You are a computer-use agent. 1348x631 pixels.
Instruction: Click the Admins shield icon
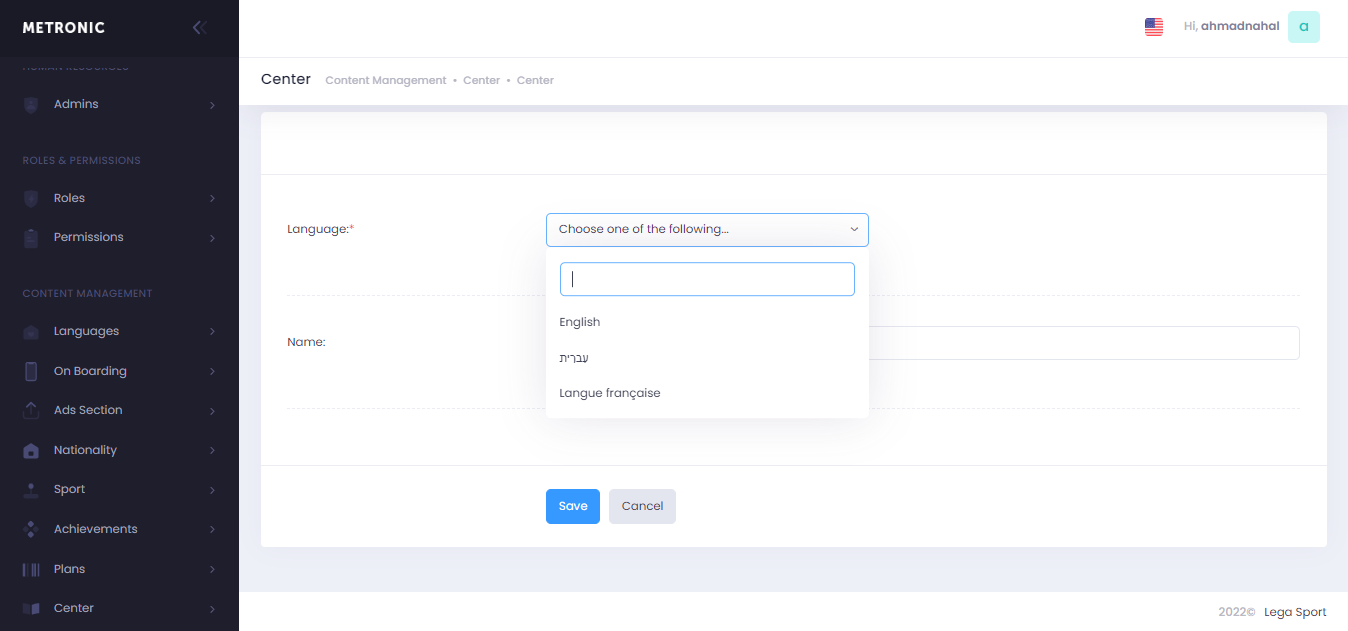[31, 105]
